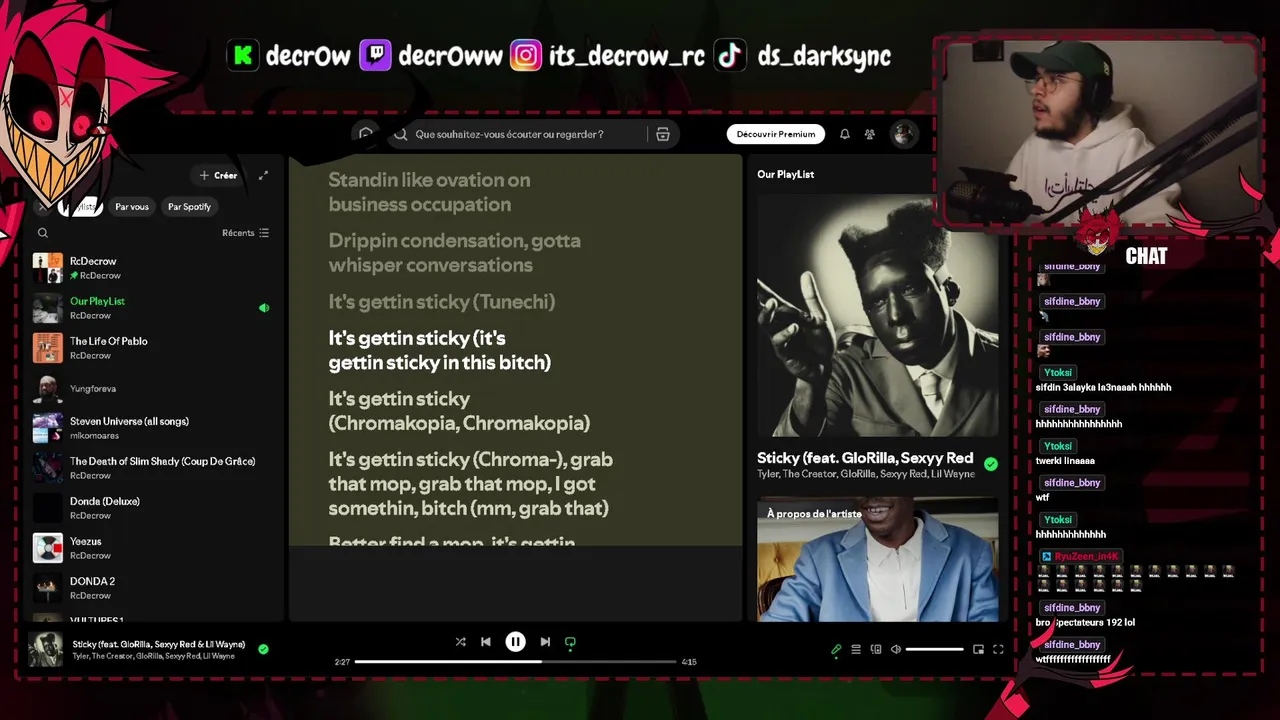Screen dimensions: 1280x720
Task: Adjust the volume slider
Action: tap(934, 649)
